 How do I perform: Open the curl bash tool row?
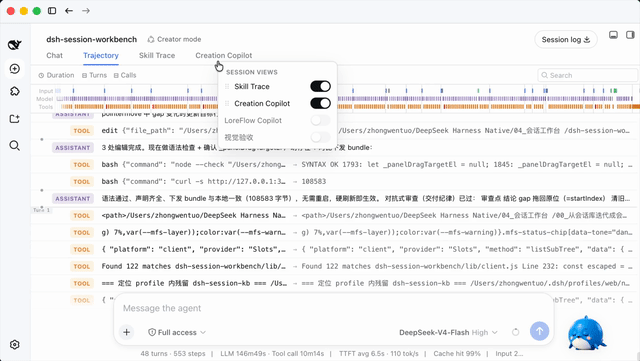coord(335,181)
